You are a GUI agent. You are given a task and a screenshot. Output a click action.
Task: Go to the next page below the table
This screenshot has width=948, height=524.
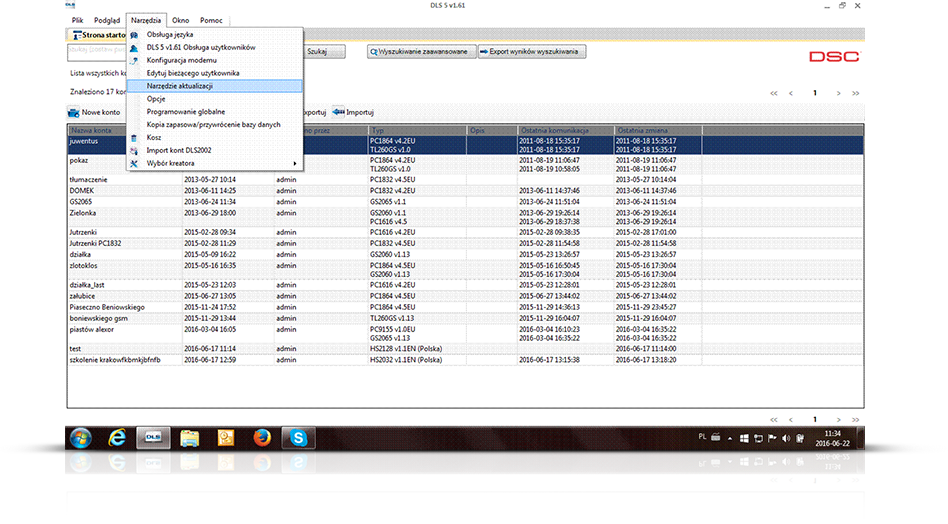click(x=839, y=419)
